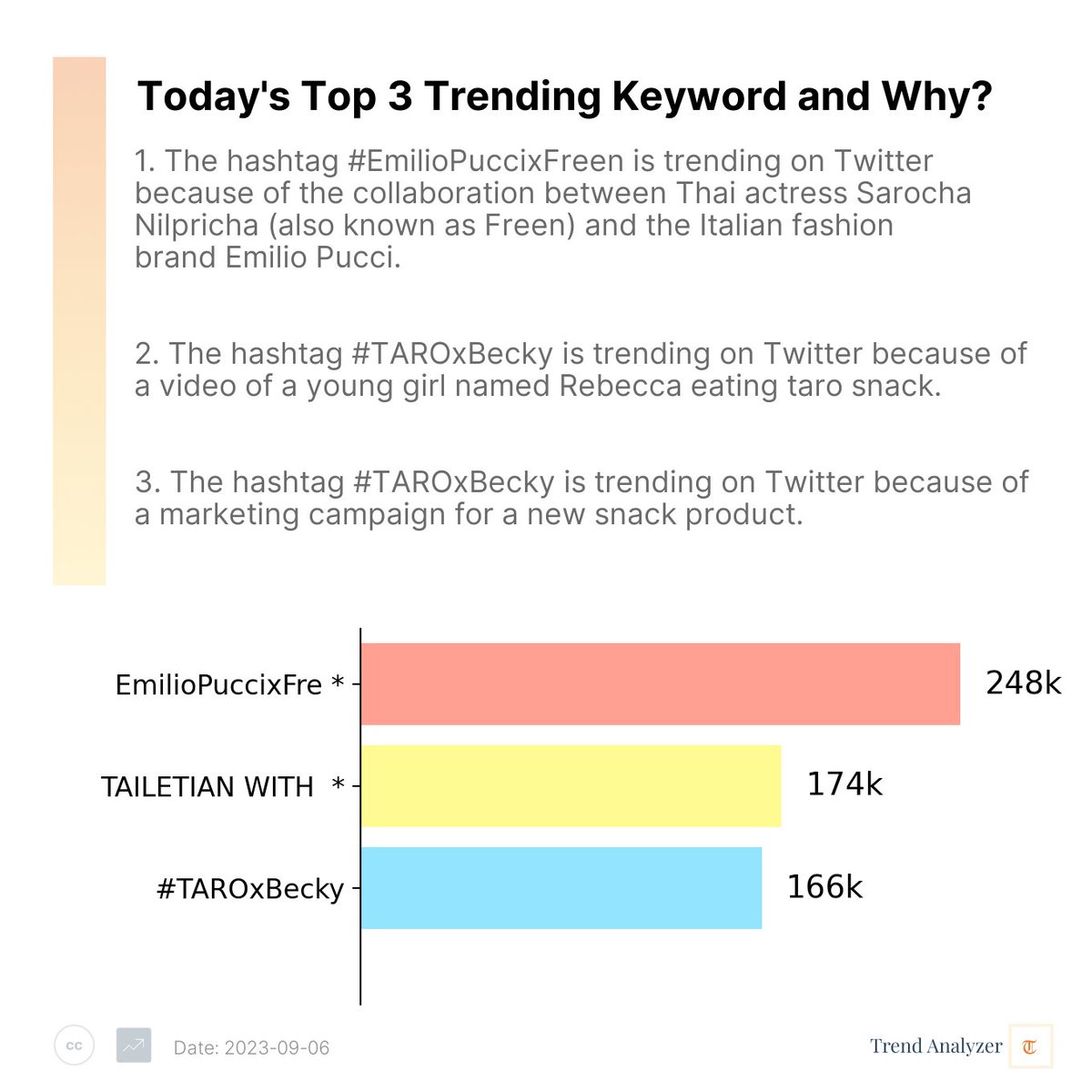This screenshot has width=1092, height=1092.
Task: Click the Trend Analyzer brand text
Action: (x=935, y=1046)
